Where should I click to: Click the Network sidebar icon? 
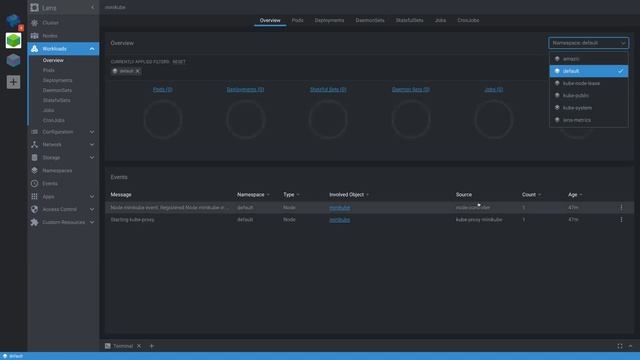pyautogui.click(x=35, y=144)
